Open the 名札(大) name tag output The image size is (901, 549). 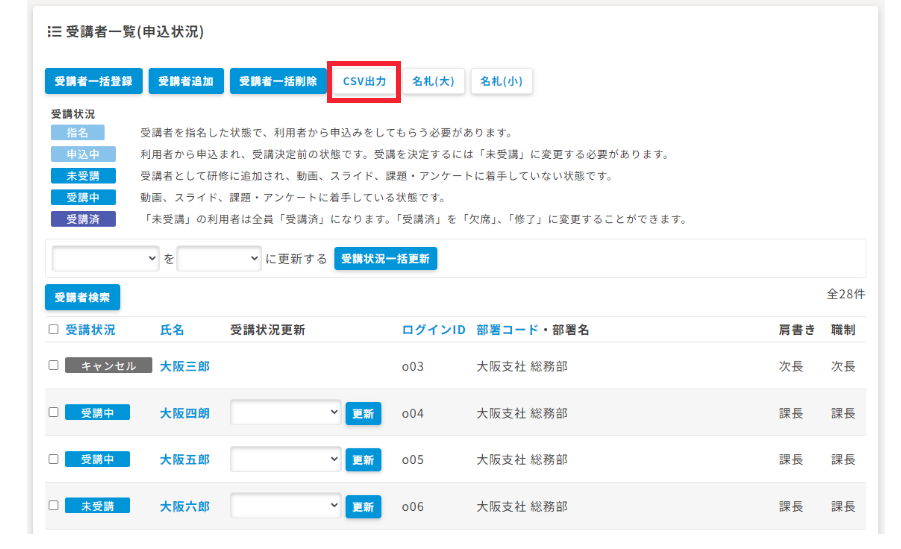[x=433, y=82]
